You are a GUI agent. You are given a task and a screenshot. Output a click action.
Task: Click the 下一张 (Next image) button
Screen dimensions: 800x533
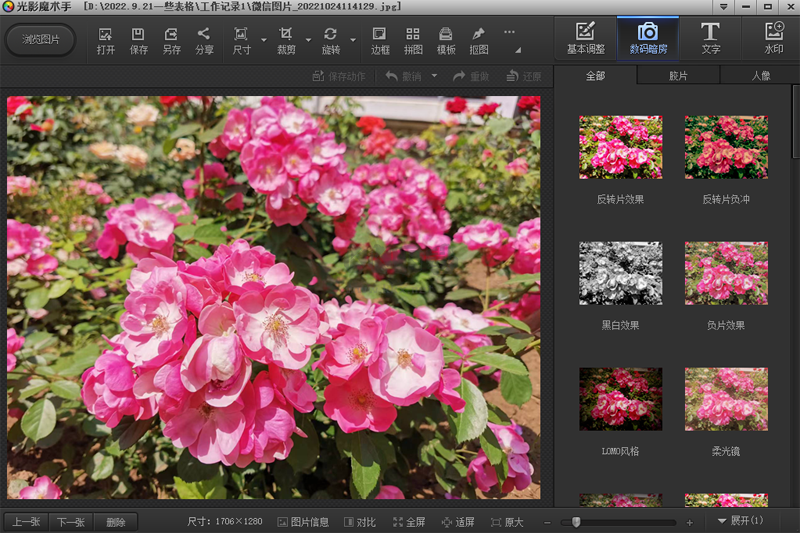point(71,522)
